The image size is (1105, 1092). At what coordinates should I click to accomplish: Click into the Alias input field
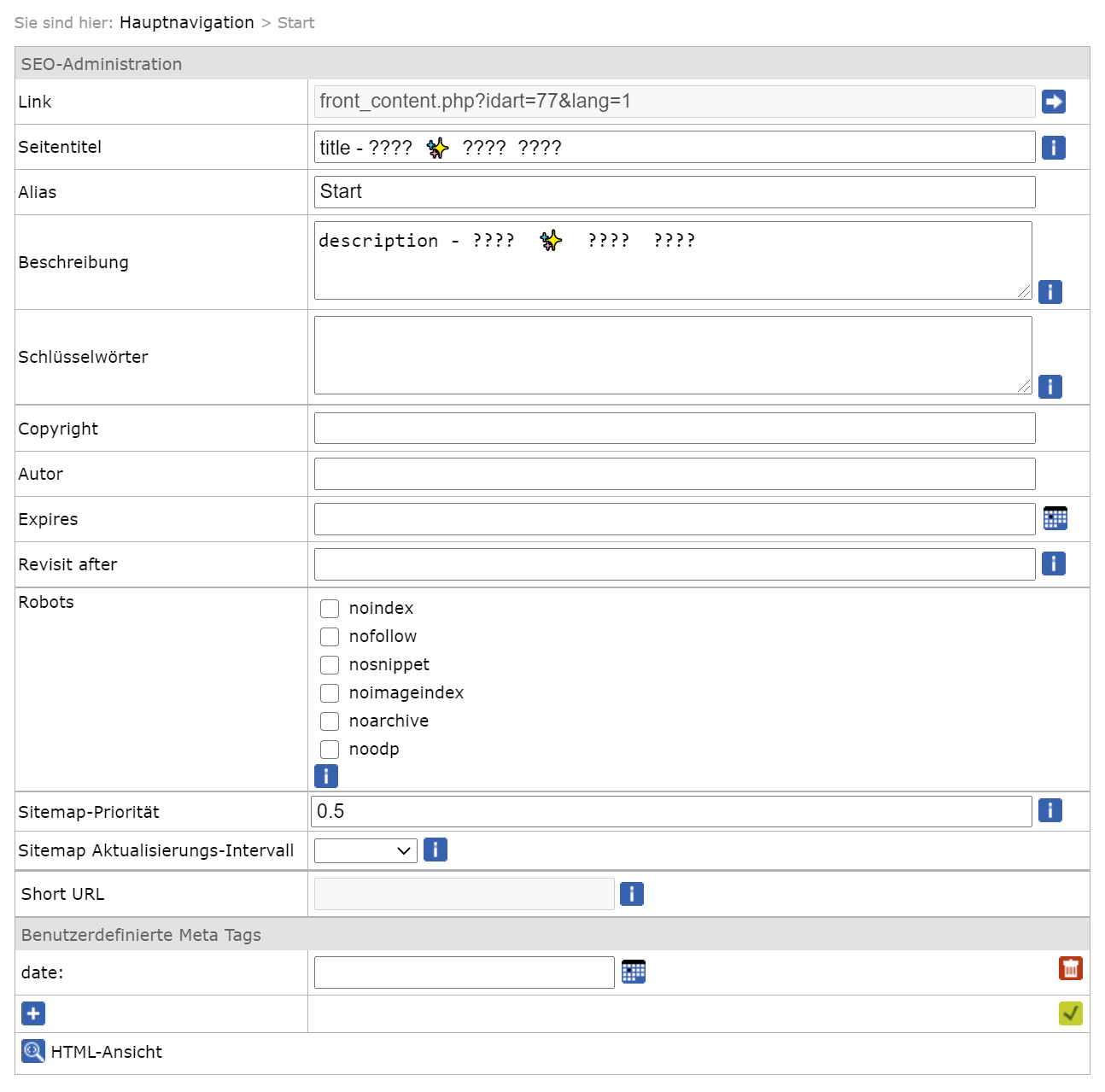[674, 192]
